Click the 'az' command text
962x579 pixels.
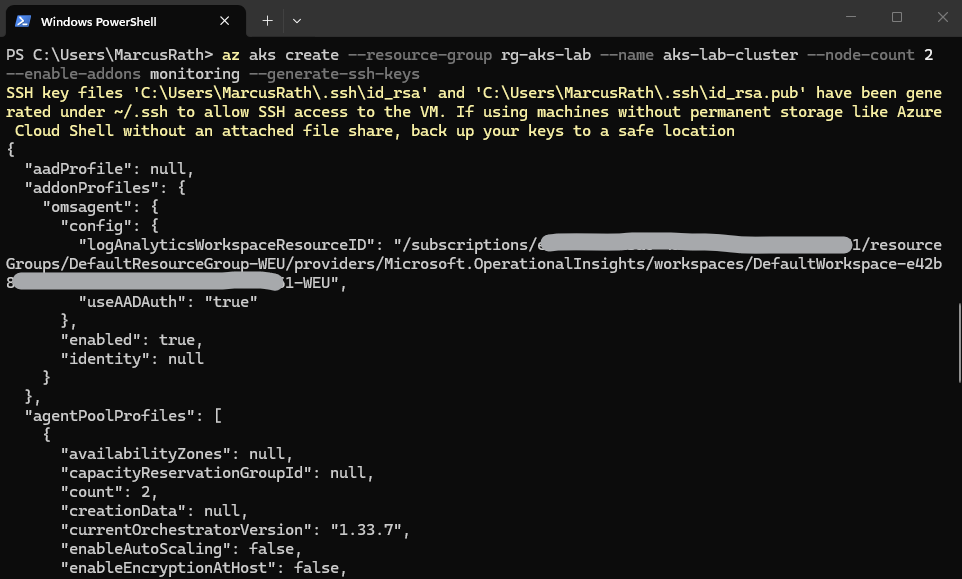pyautogui.click(x=231, y=55)
